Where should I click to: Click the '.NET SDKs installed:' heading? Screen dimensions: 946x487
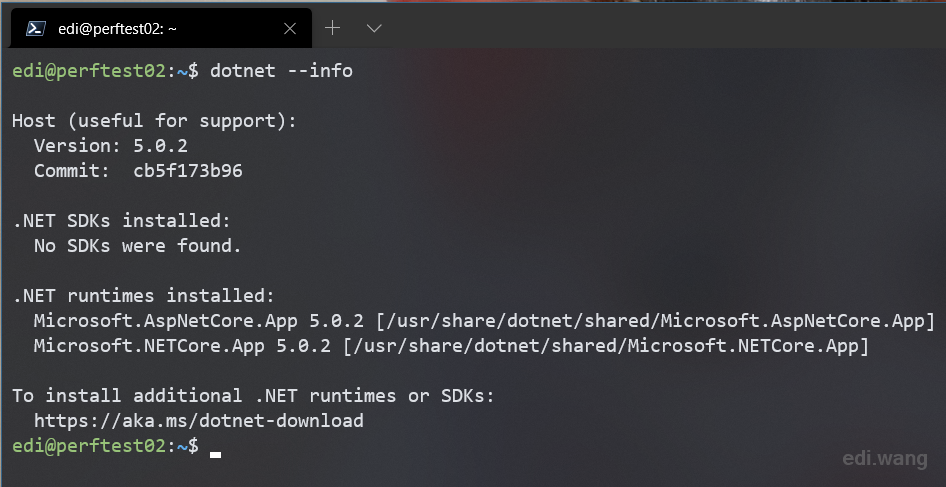point(121,221)
